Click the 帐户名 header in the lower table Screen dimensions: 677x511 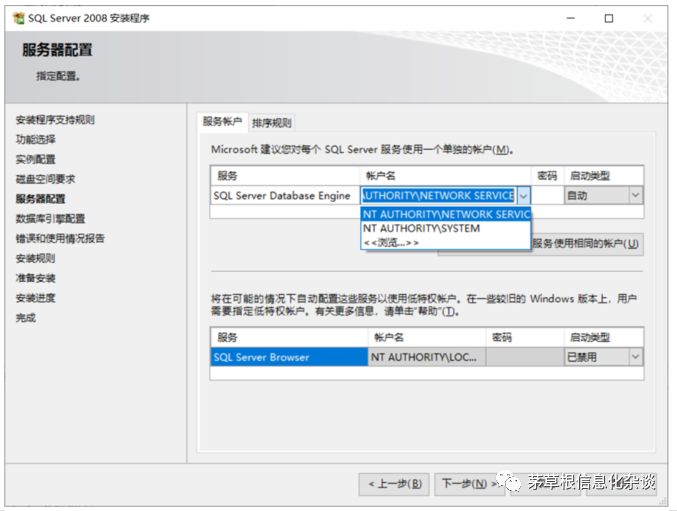click(427, 337)
